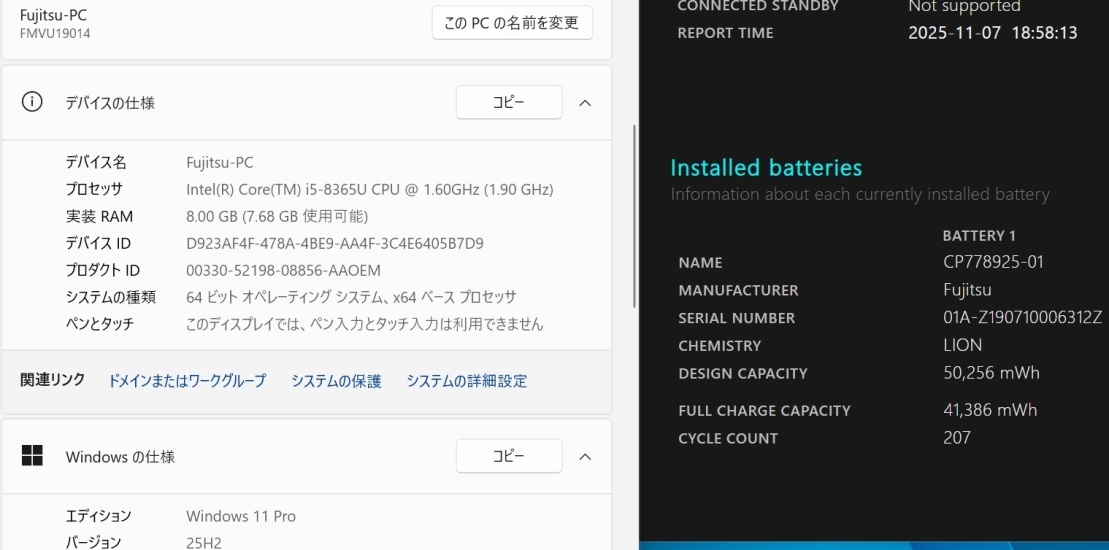Screen dimensions: 1109x550
Task: Copy the Windows specifications
Action: (509, 456)
